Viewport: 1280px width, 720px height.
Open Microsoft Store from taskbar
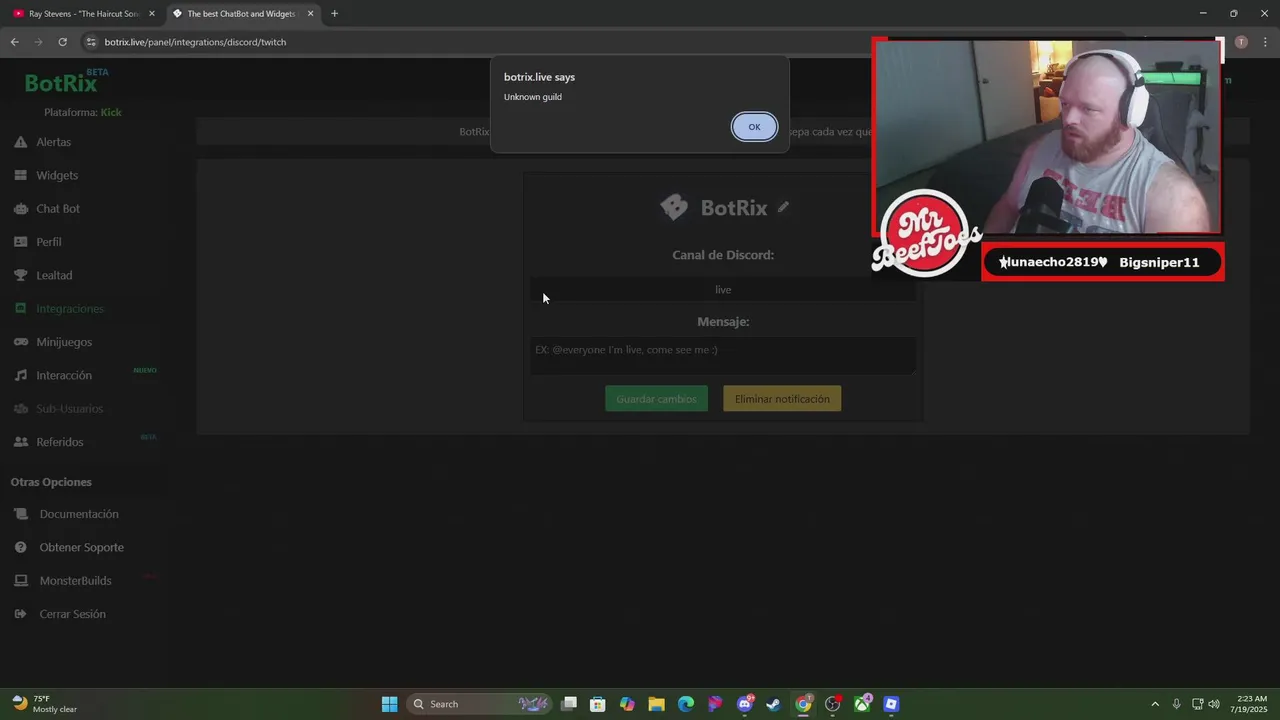[598, 704]
